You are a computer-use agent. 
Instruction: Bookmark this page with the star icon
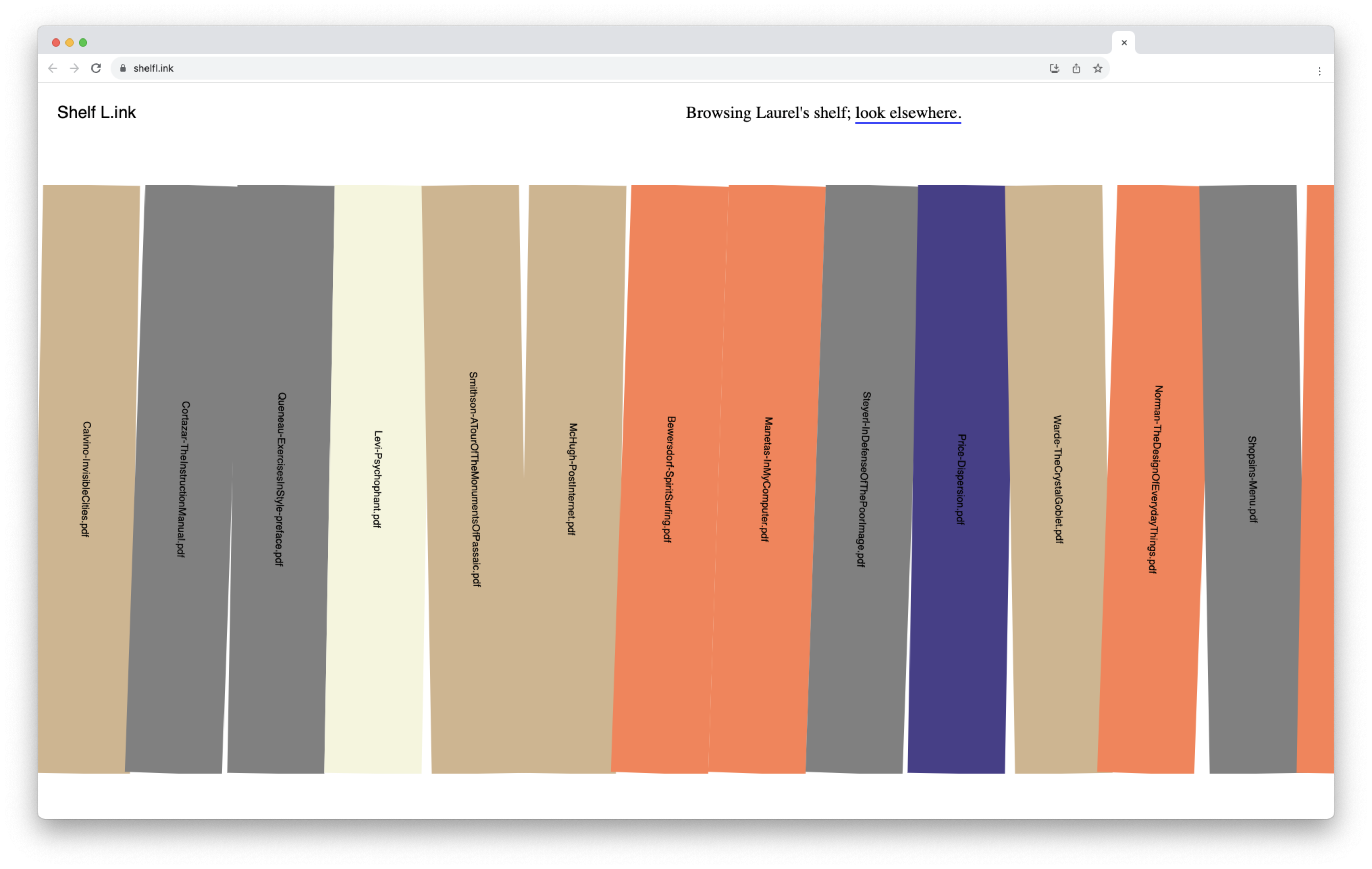point(1098,69)
